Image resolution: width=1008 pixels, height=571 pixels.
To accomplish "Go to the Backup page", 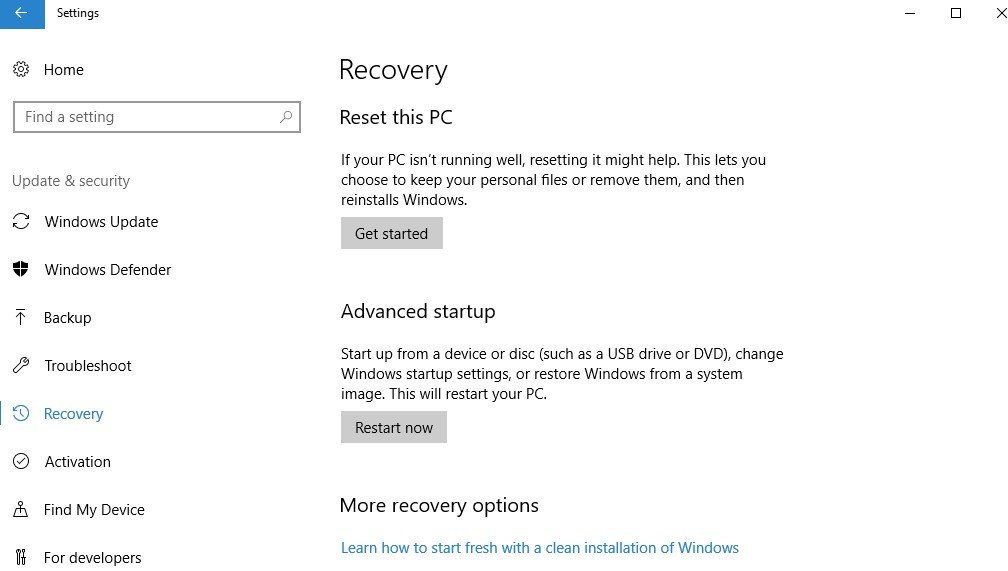I will point(68,318).
